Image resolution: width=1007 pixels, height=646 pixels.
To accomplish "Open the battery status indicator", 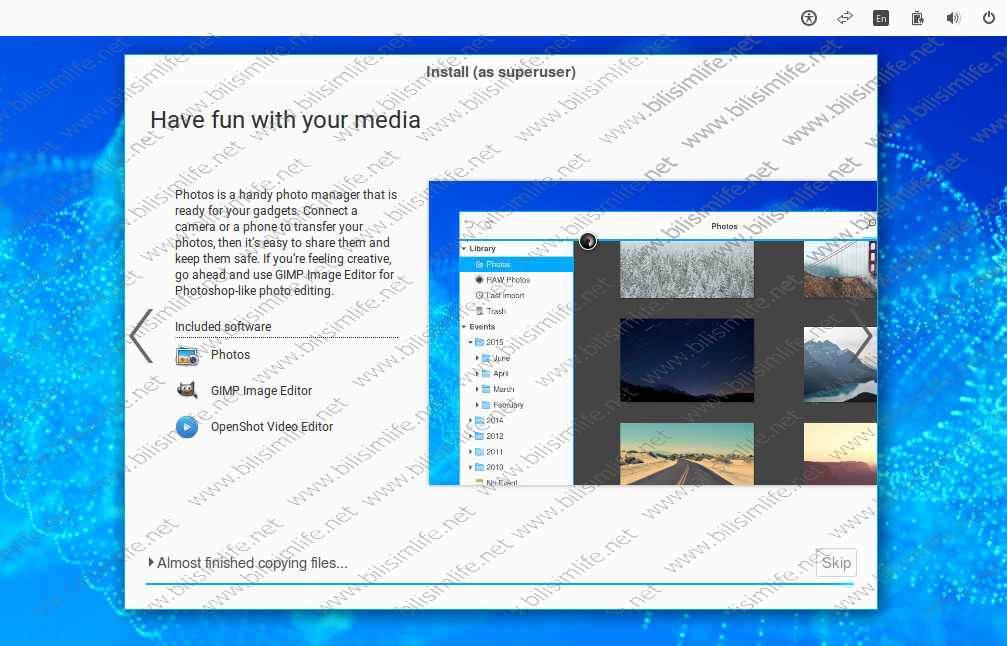I will (917, 18).
